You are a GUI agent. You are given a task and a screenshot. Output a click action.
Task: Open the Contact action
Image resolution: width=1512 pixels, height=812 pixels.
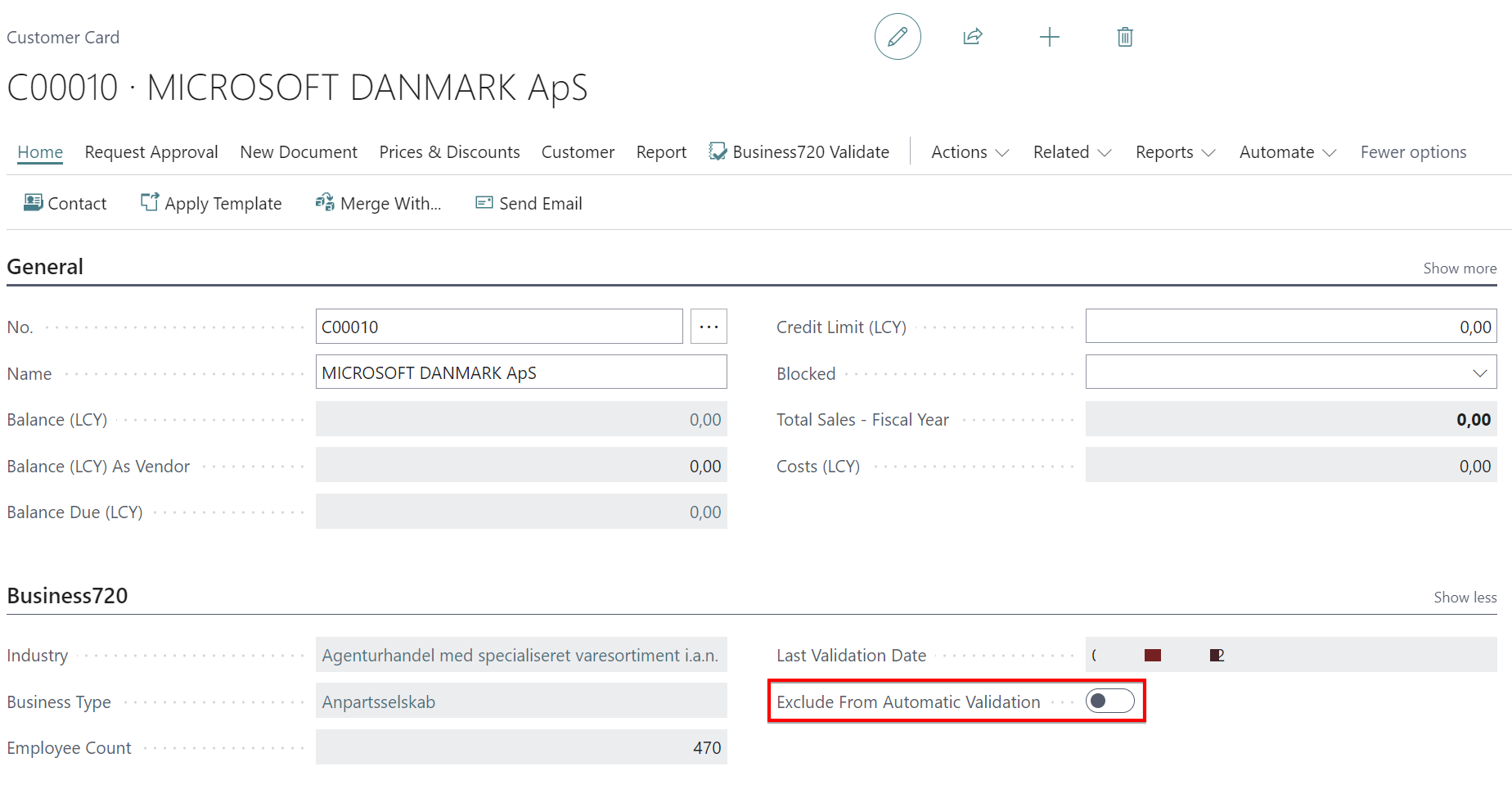(65, 203)
